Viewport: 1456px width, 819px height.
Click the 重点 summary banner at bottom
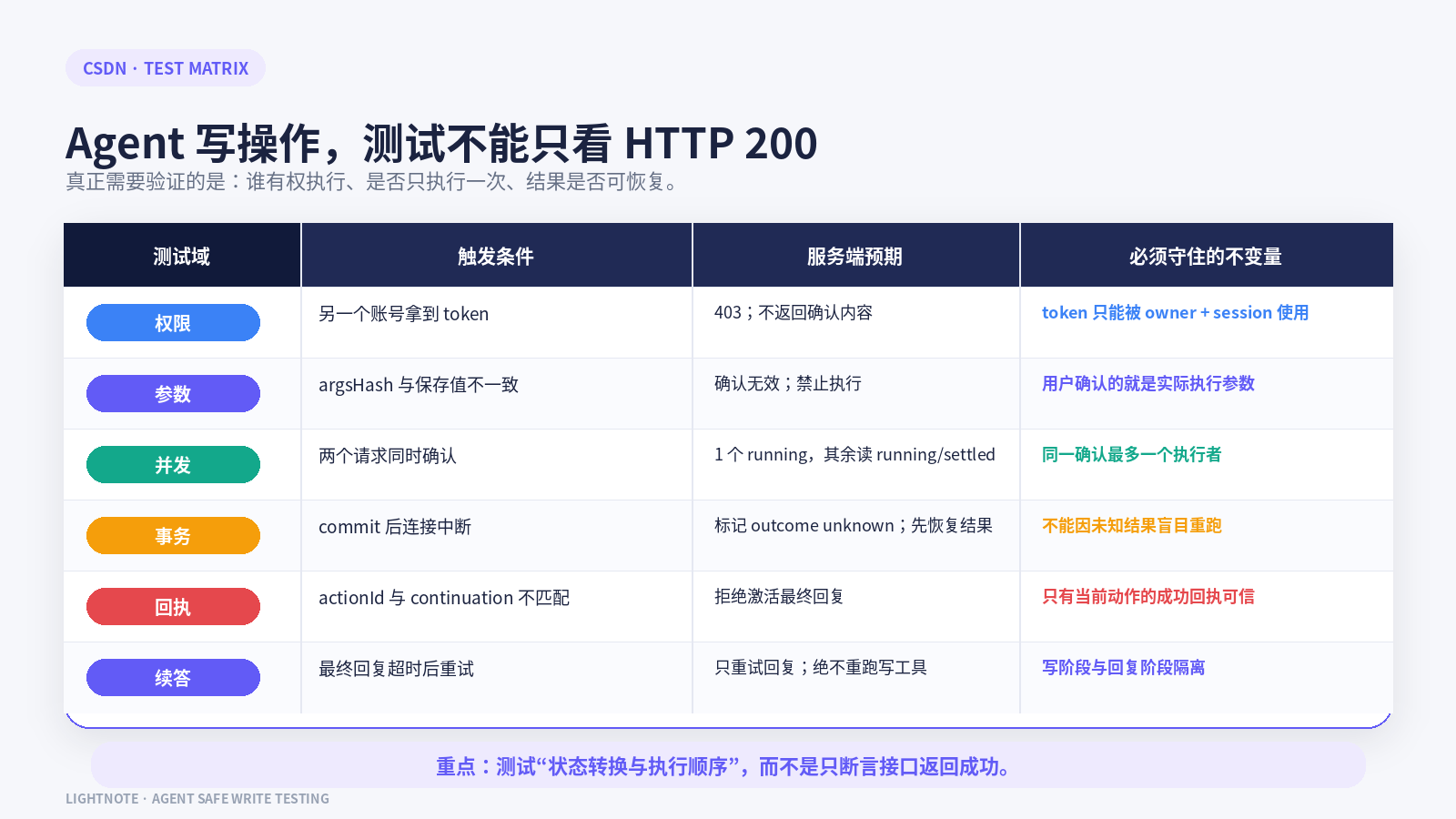(728, 766)
